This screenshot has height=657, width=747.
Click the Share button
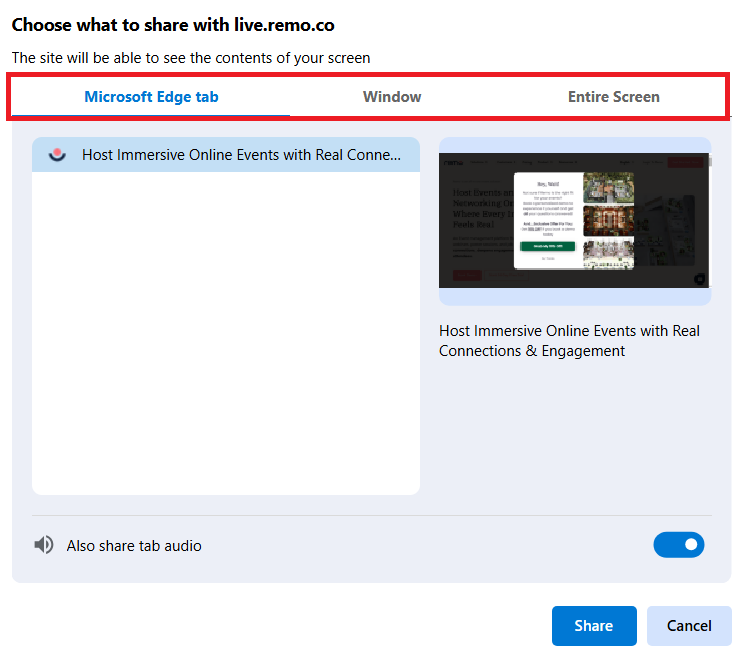pyautogui.click(x=594, y=626)
